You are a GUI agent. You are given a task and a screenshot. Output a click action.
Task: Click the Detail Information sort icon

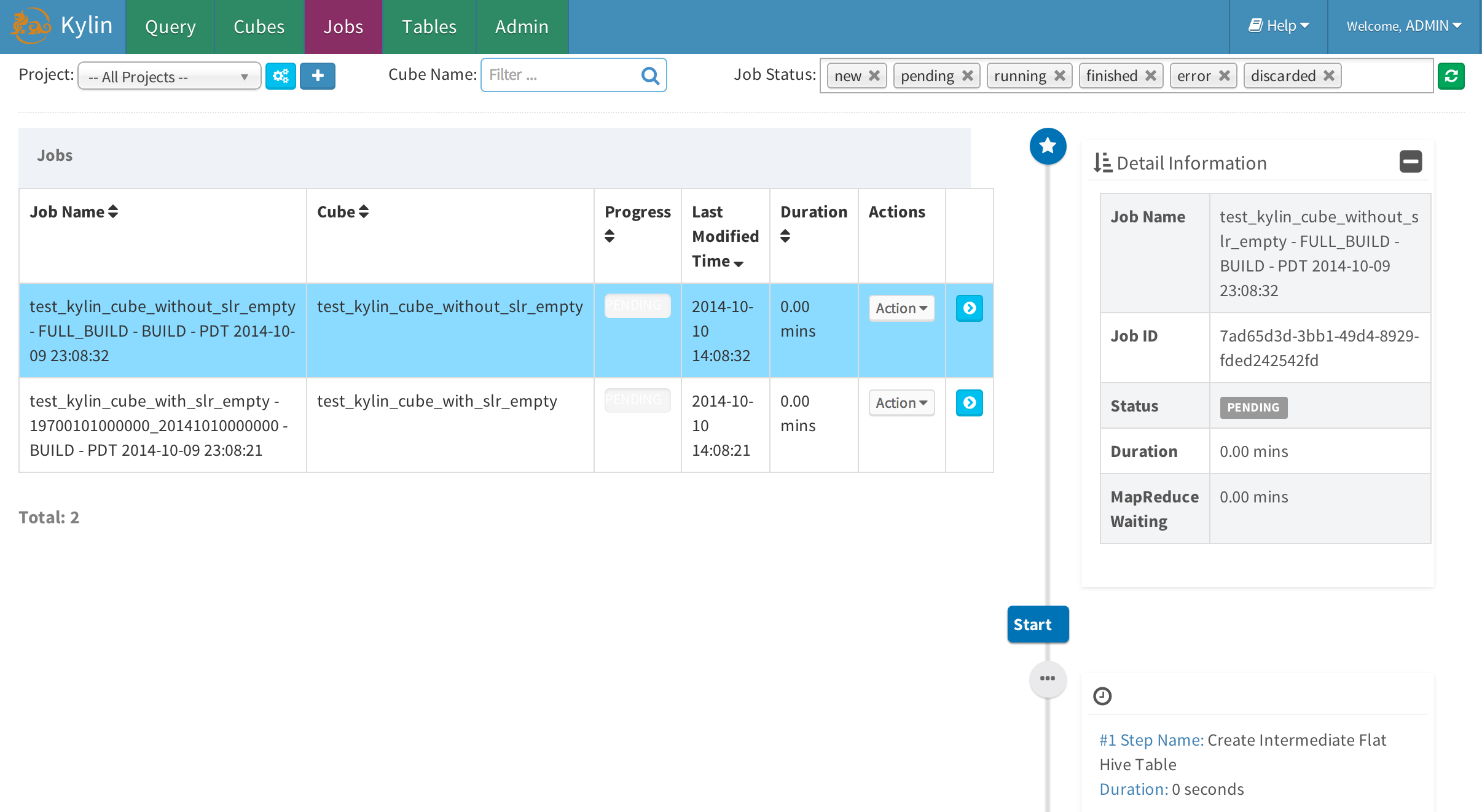pos(1103,163)
